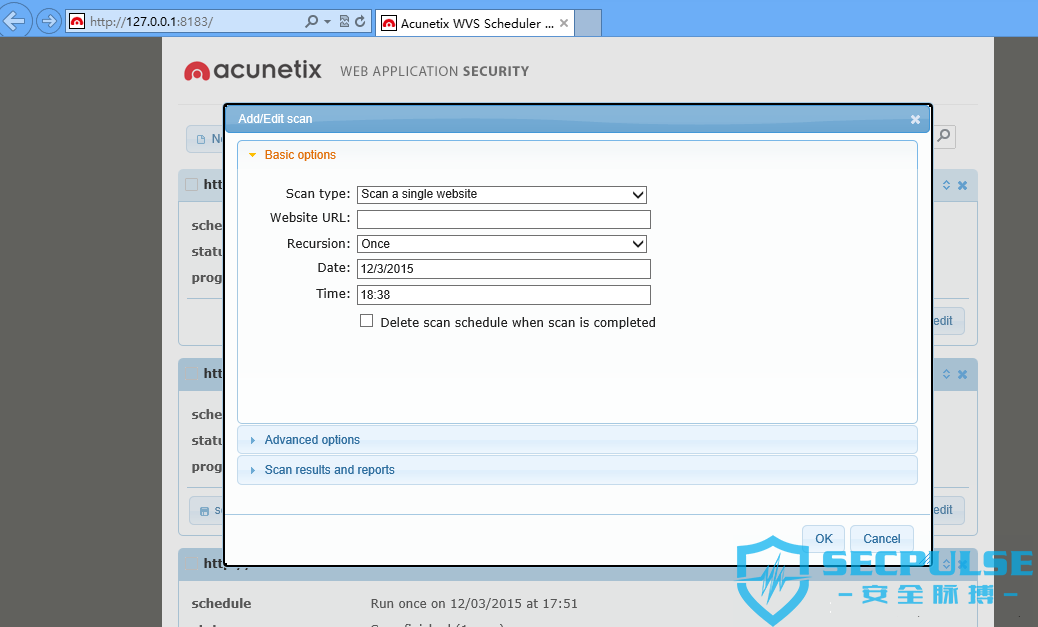This screenshot has width=1038, height=627.
Task: Click the edit button on the first scan card
Action: click(x=947, y=321)
